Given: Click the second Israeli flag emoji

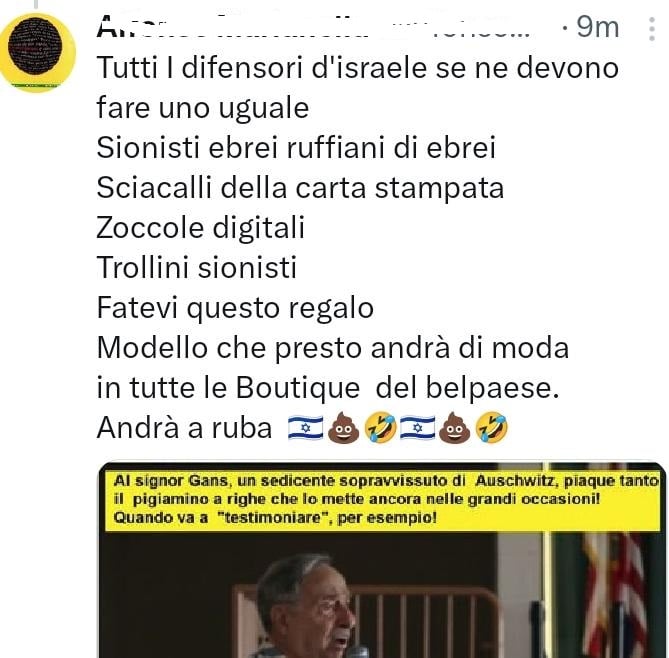Looking at the screenshot, I should [417, 428].
